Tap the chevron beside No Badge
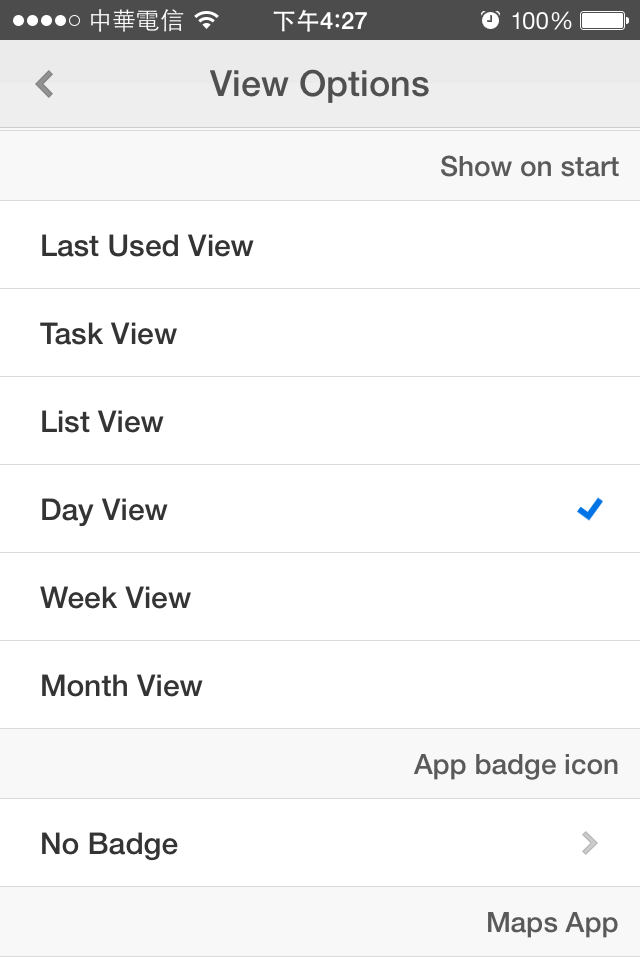This screenshot has width=640, height=960. pyautogui.click(x=590, y=844)
